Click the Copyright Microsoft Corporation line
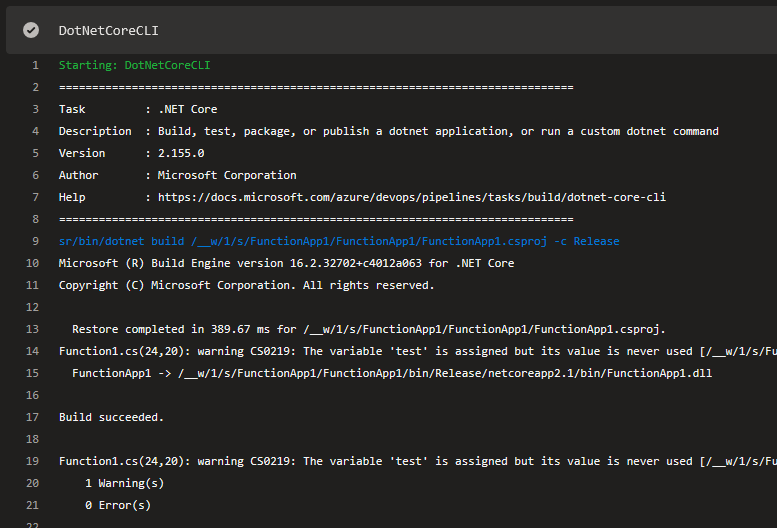777x528 pixels. [x=246, y=285]
